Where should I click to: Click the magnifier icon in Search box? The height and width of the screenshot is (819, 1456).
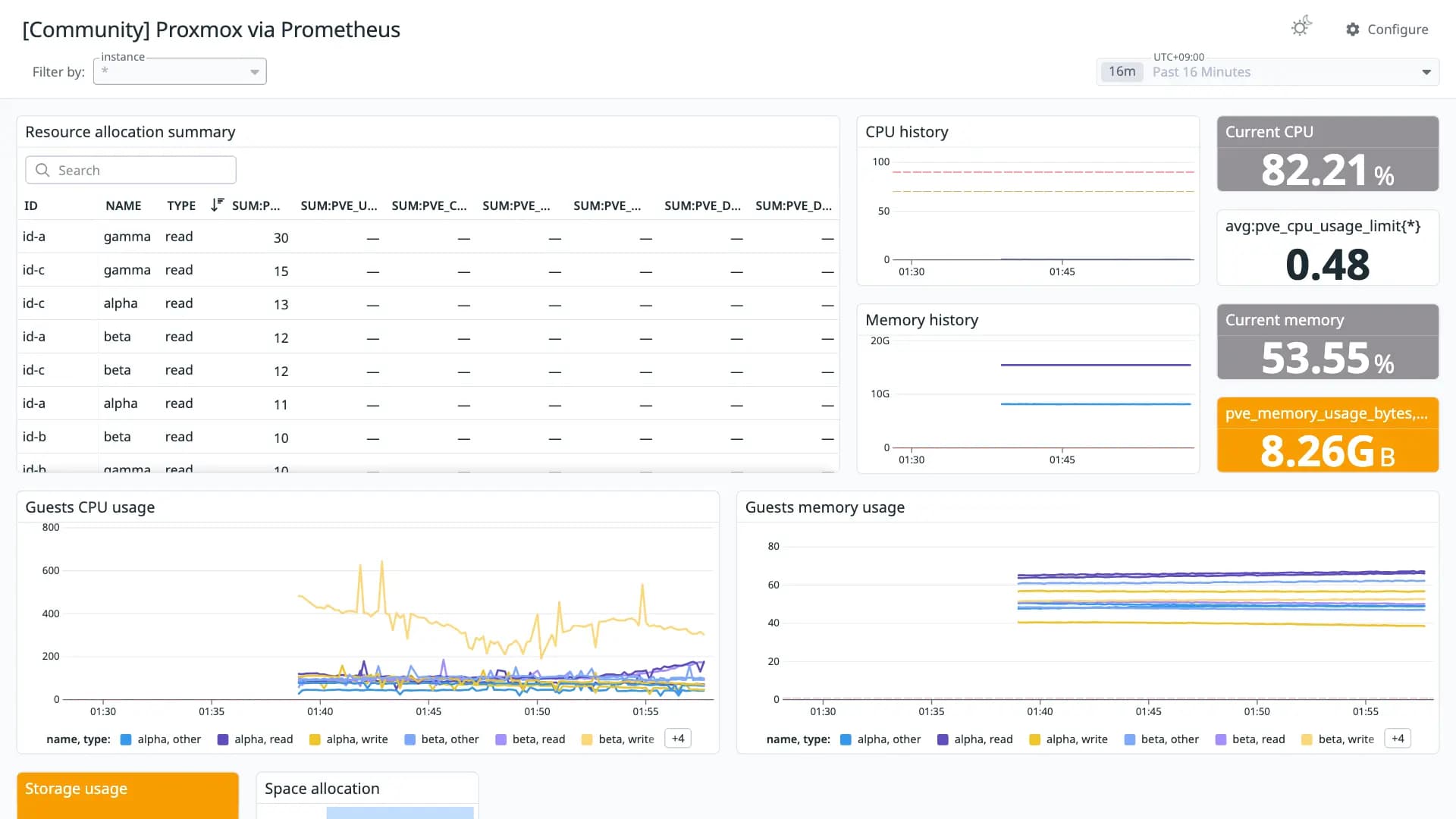(x=42, y=170)
